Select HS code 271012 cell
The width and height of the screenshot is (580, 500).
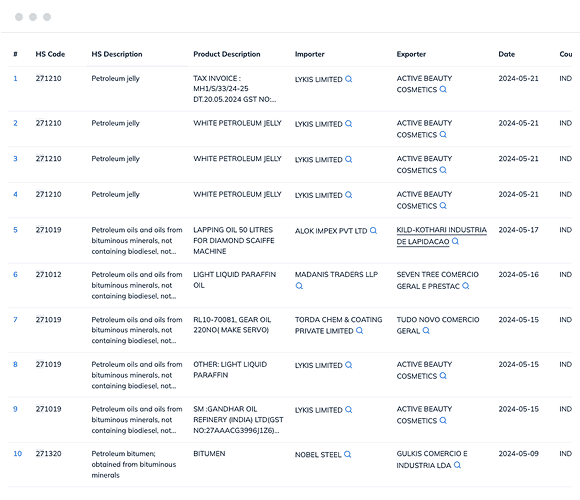point(48,274)
